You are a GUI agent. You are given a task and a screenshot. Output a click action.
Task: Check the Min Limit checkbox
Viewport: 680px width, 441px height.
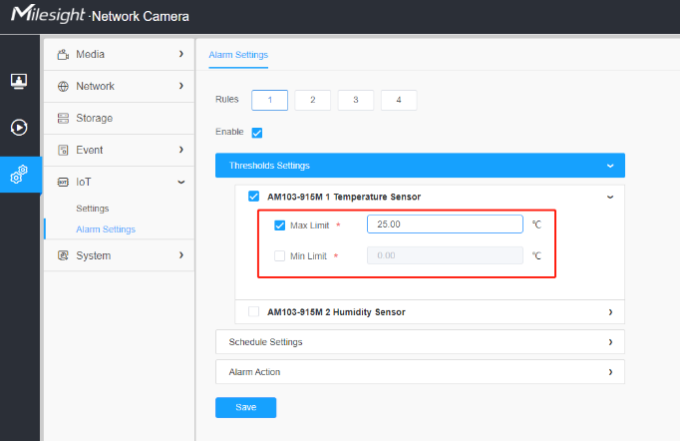[280, 256]
